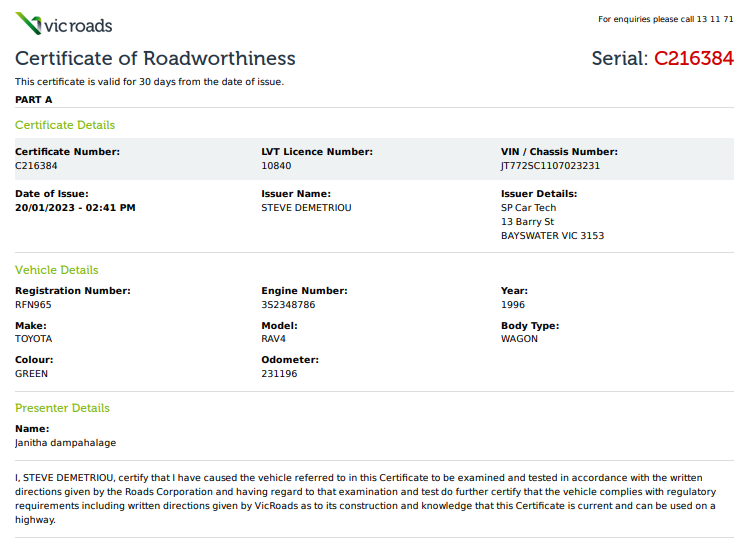This screenshot has height=543, width=751.
Task: Click the registration number RFN965
Action: click(33, 304)
